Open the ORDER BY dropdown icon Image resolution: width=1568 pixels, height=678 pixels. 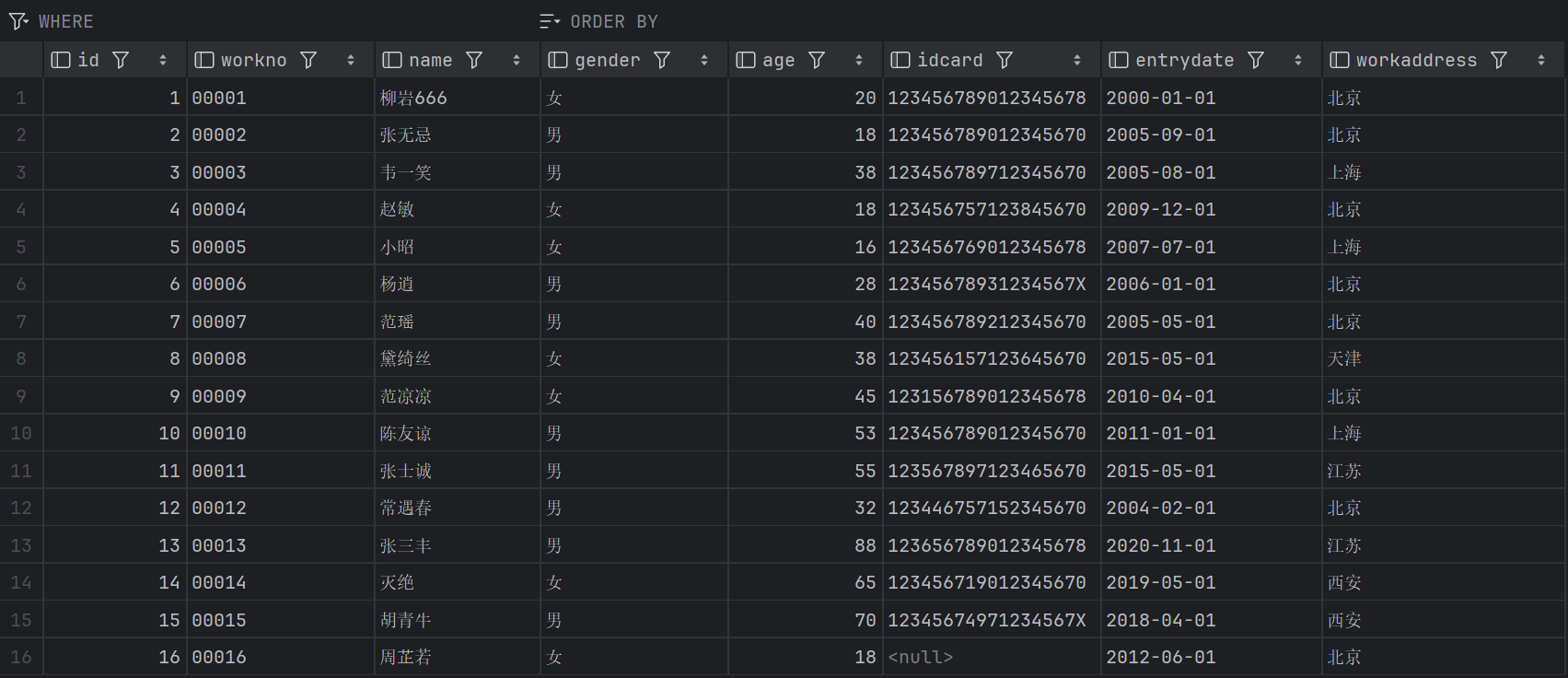pos(550,21)
